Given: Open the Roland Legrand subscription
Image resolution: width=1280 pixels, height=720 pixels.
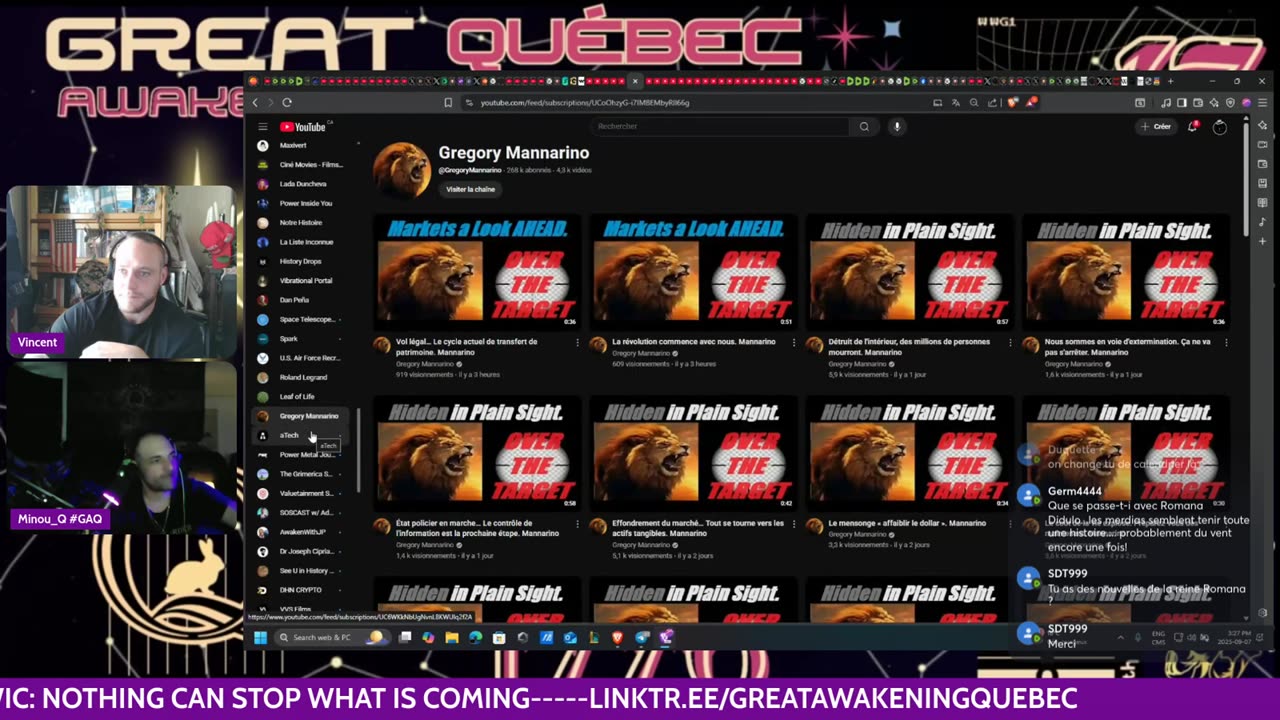Looking at the screenshot, I should click(x=300, y=377).
